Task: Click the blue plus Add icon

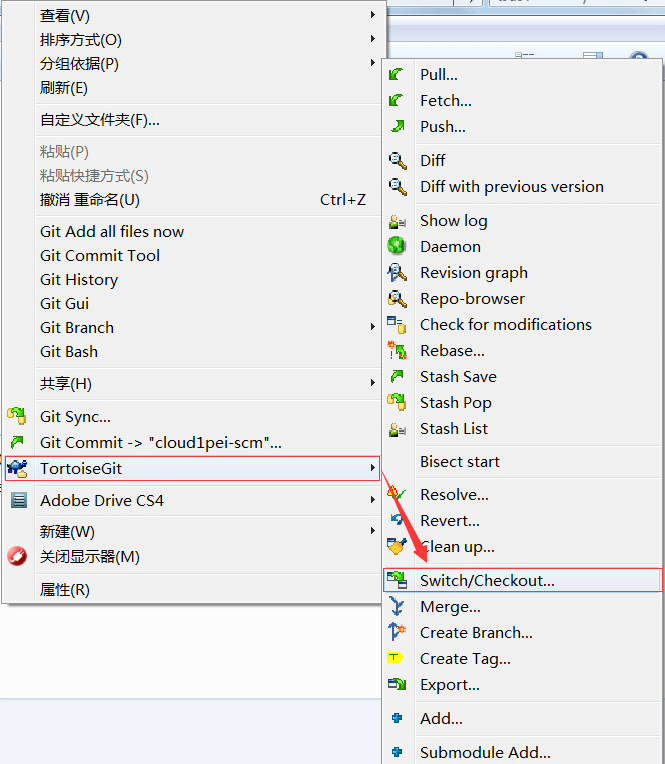Action: [397, 718]
